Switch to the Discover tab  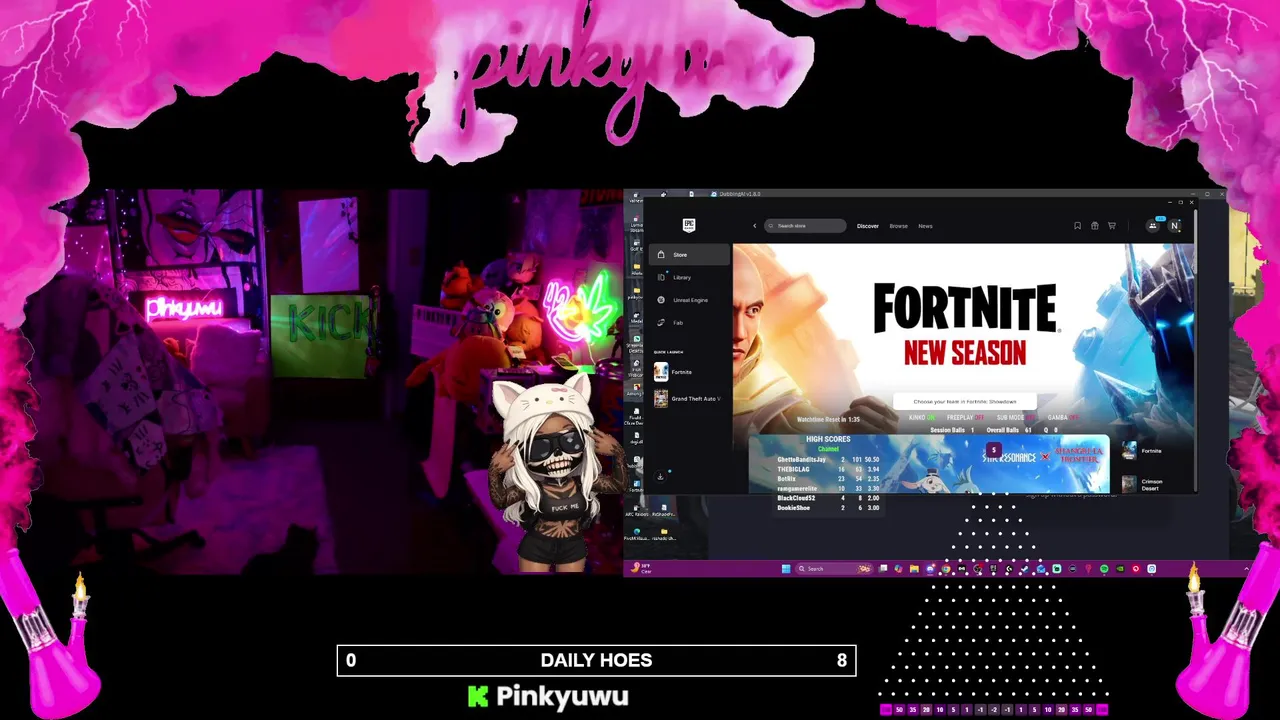tap(867, 226)
